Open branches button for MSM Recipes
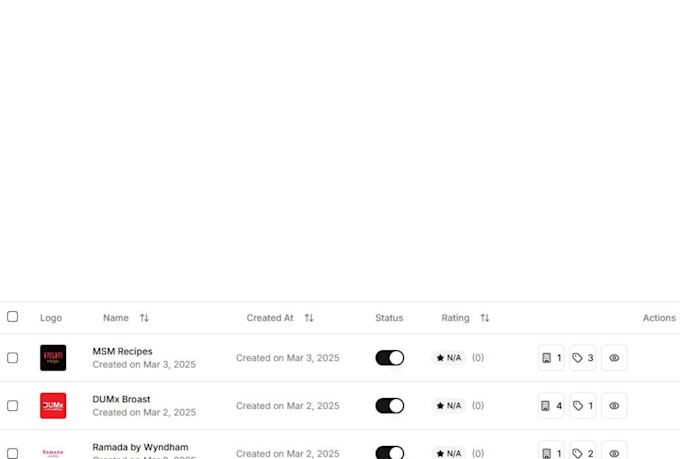The height and width of the screenshot is (459, 680). [x=551, y=358]
